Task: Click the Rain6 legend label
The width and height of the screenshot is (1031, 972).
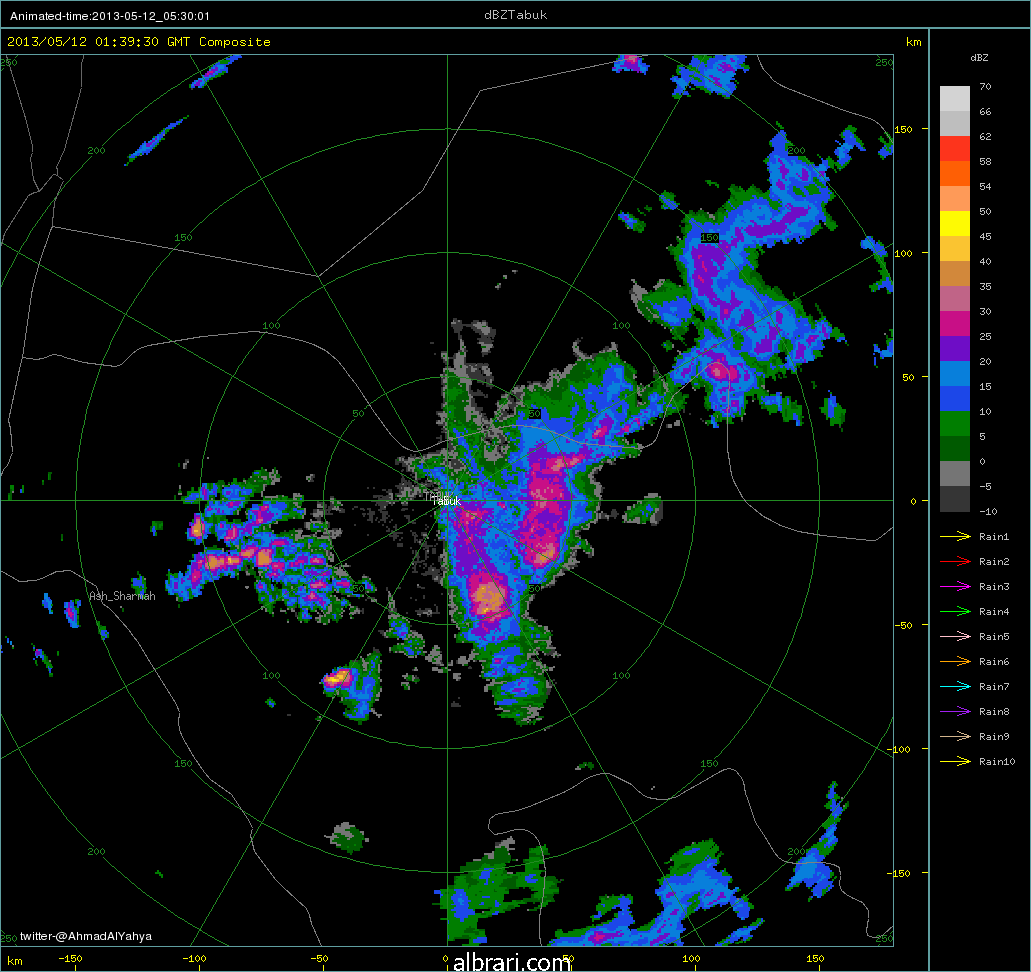Action: coord(994,662)
